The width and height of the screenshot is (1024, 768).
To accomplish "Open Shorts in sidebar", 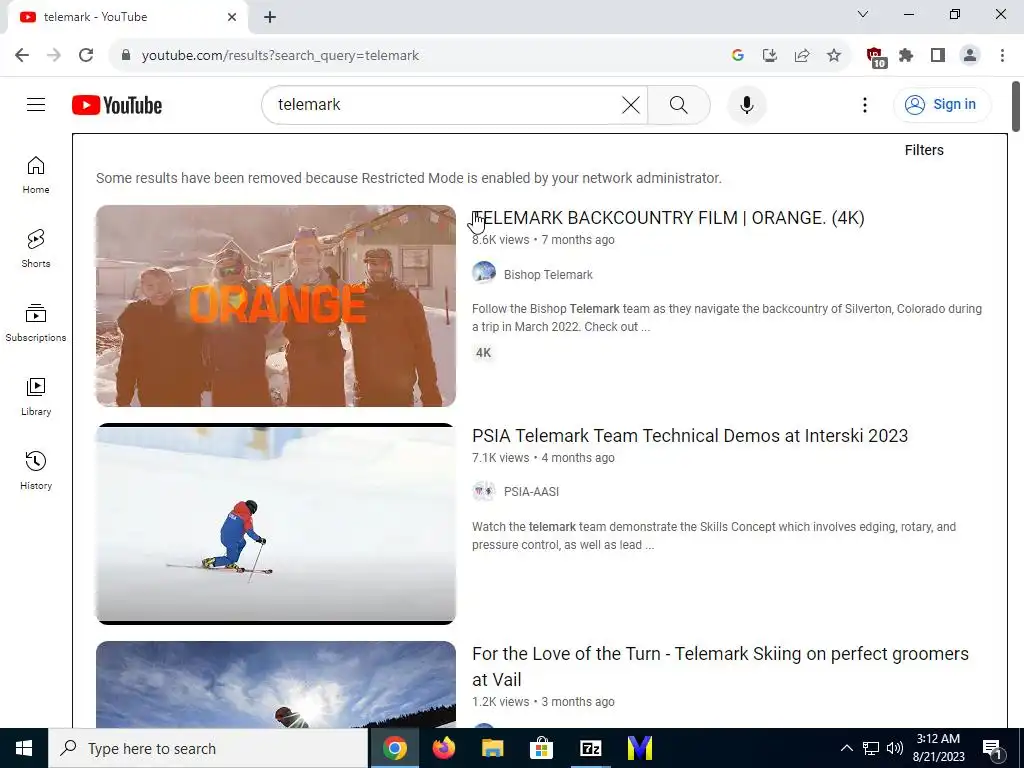I will (x=36, y=249).
